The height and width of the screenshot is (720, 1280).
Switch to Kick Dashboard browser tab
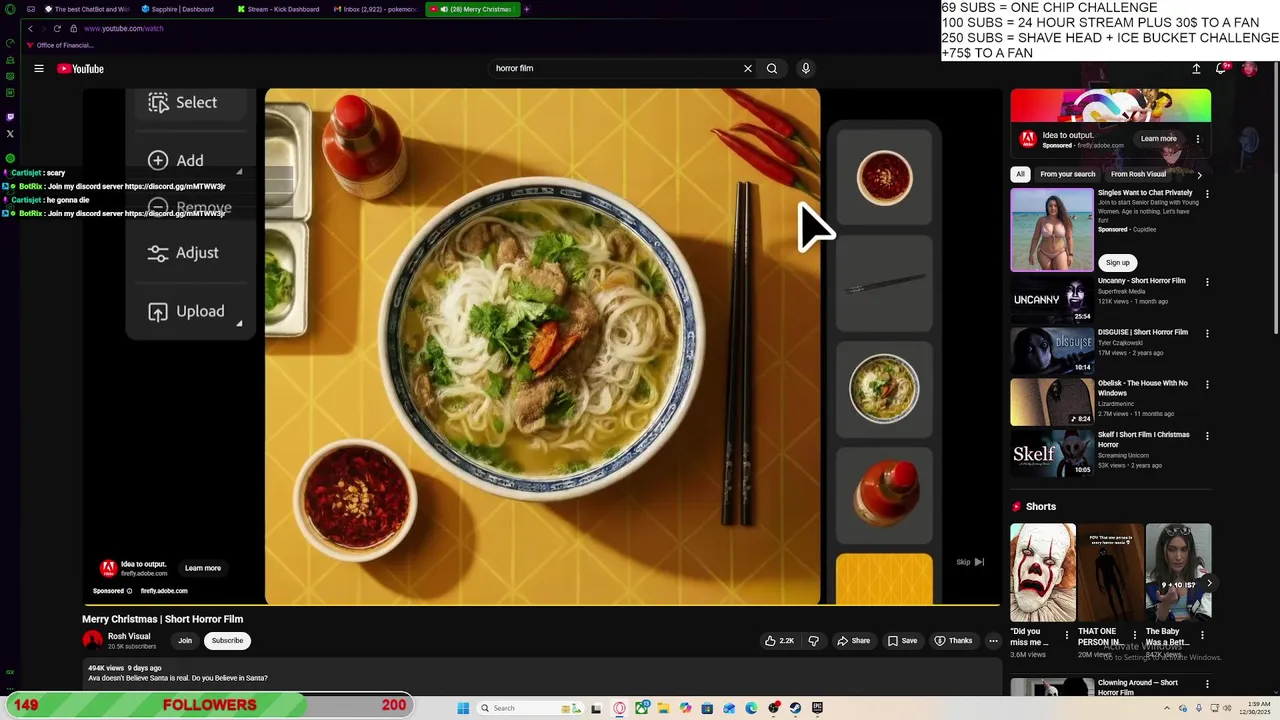(x=278, y=9)
